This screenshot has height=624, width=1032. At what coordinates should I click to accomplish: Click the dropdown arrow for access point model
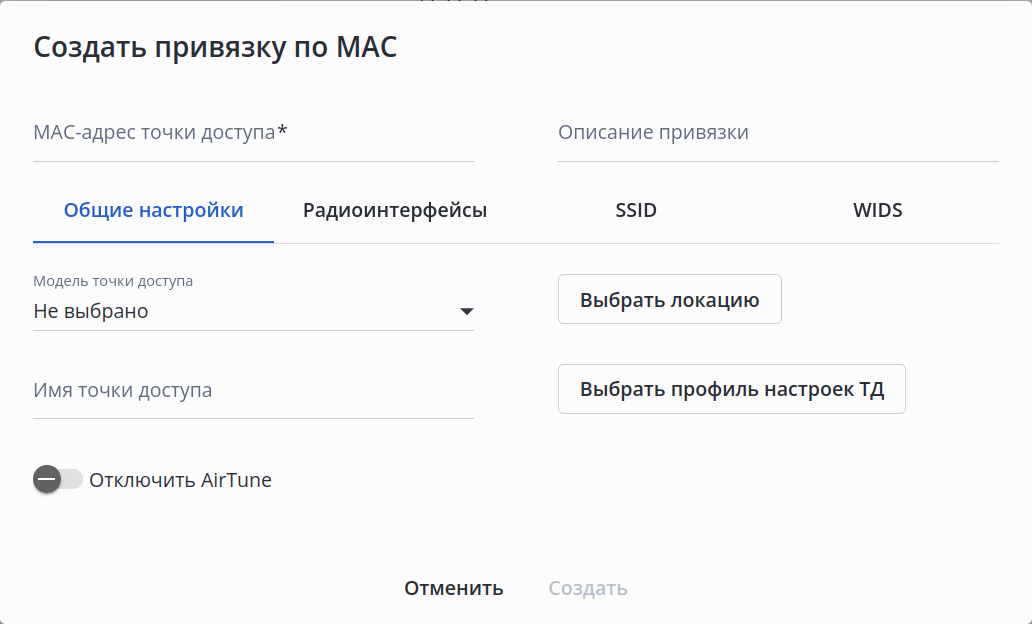click(x=466, y=312)
